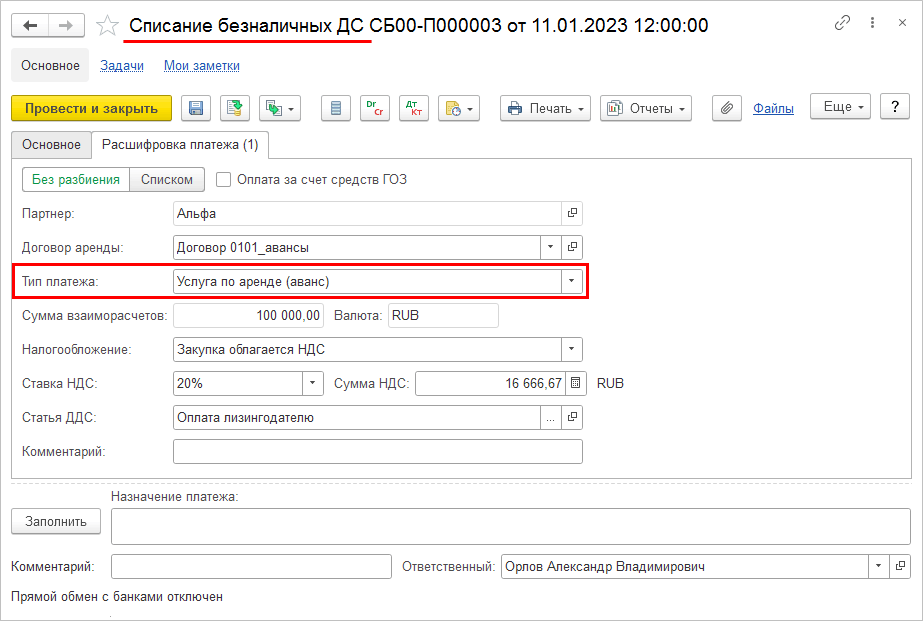This screenshot has height=622, width=924.
Task: Close the document form with X
Action: (902, 23)
